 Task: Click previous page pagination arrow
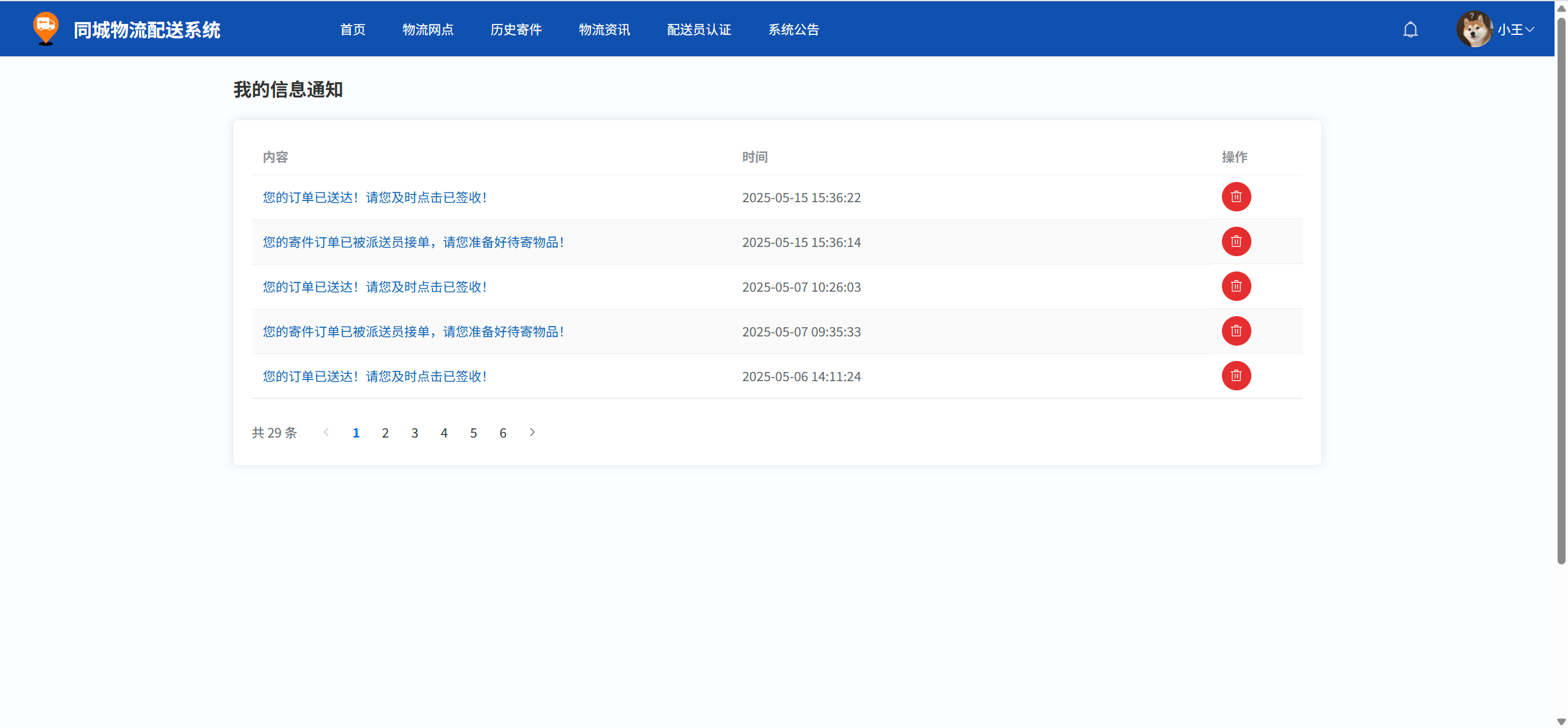point(326,433)
